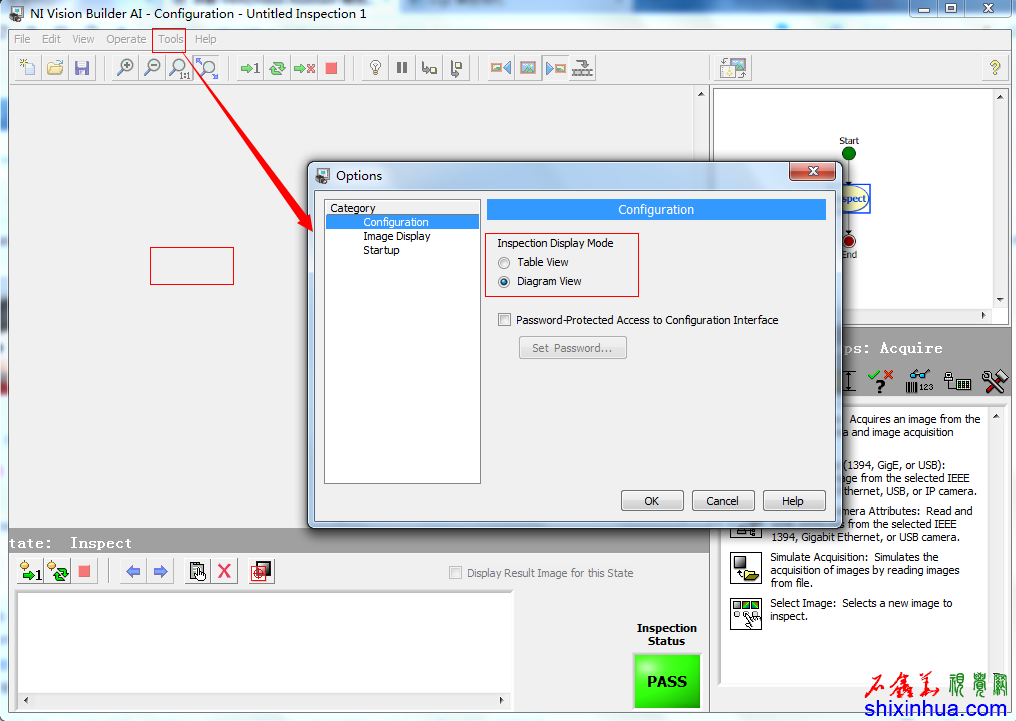Click OK in the Options dialog
1016x721 pixels.
click(652, 501)
